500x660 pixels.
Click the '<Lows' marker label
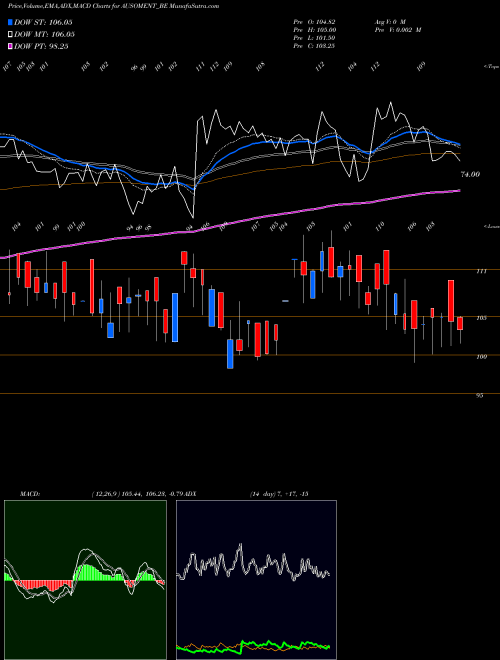point(491,226)
